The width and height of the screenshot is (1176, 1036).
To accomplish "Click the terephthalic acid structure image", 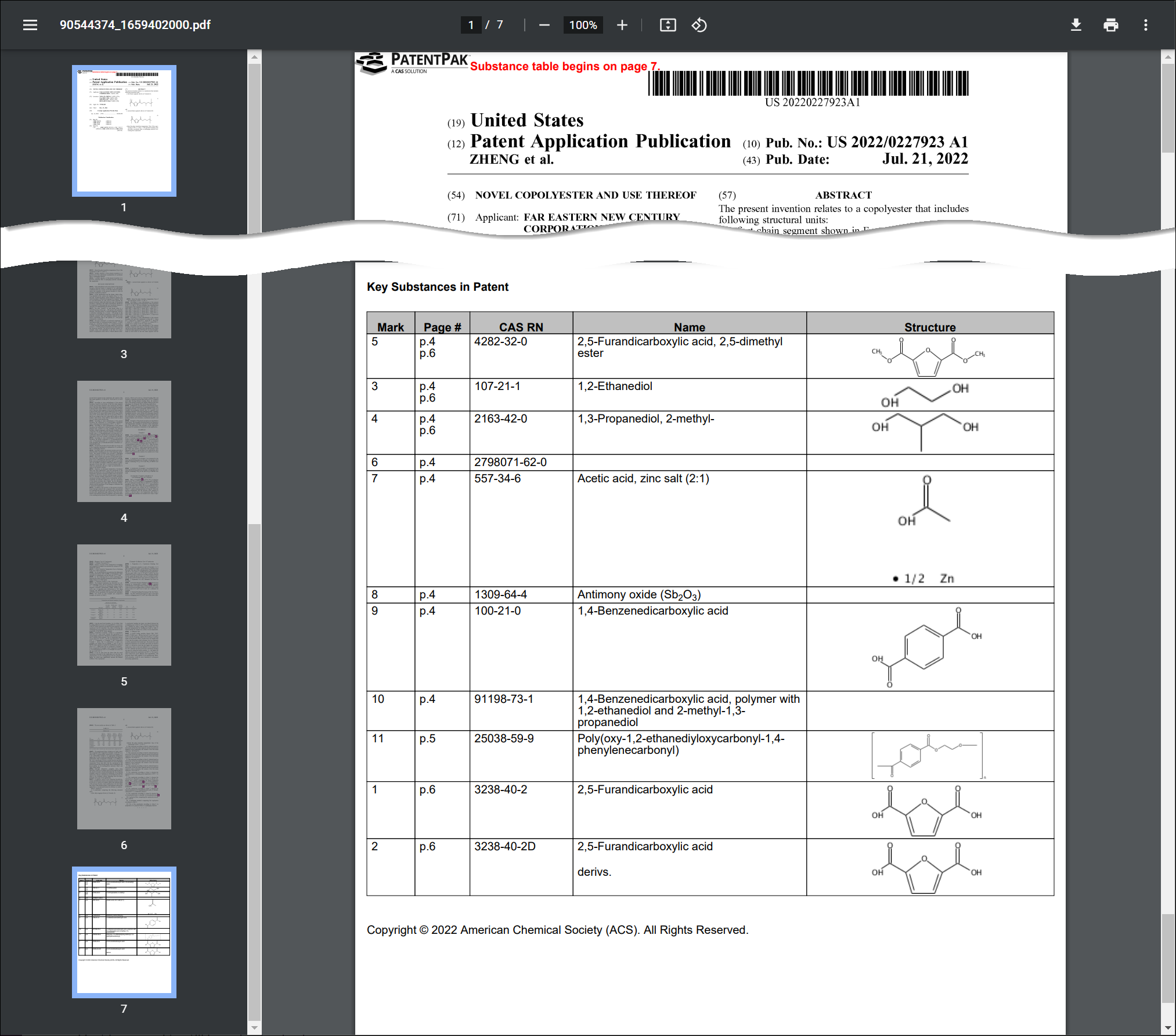I will [927, 647].
